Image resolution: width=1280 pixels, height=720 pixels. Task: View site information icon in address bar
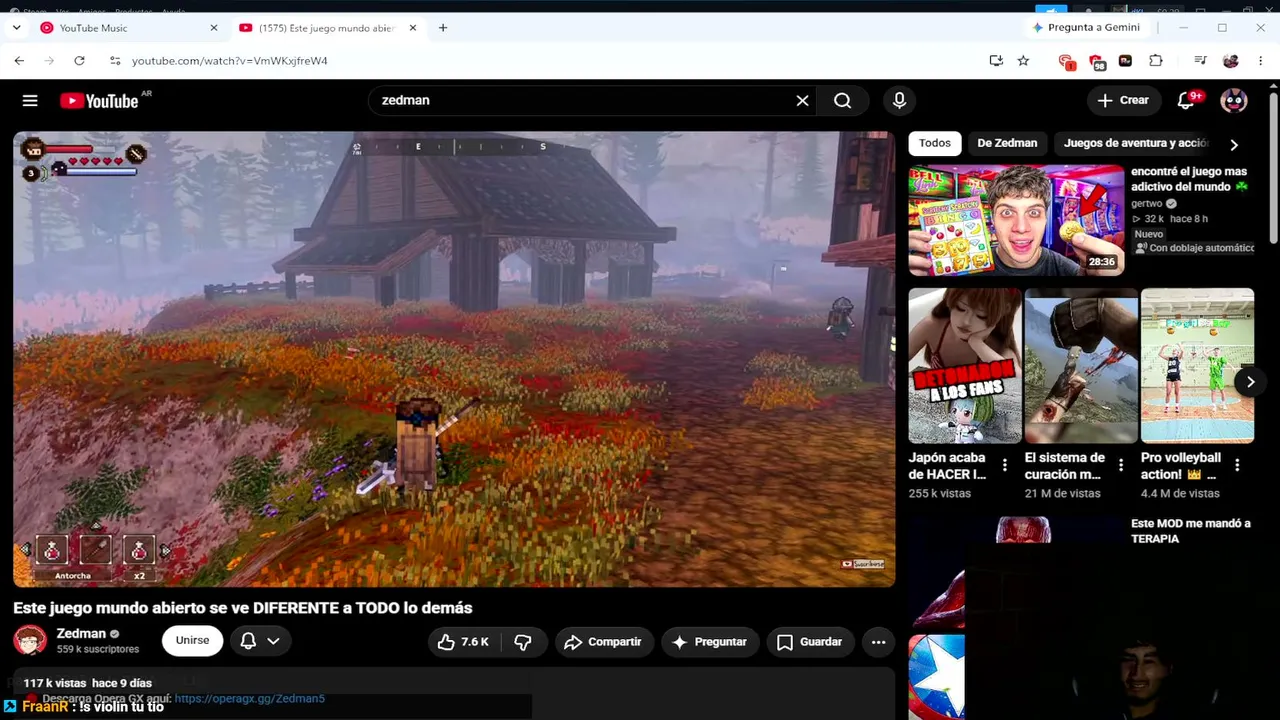[115, 60]
